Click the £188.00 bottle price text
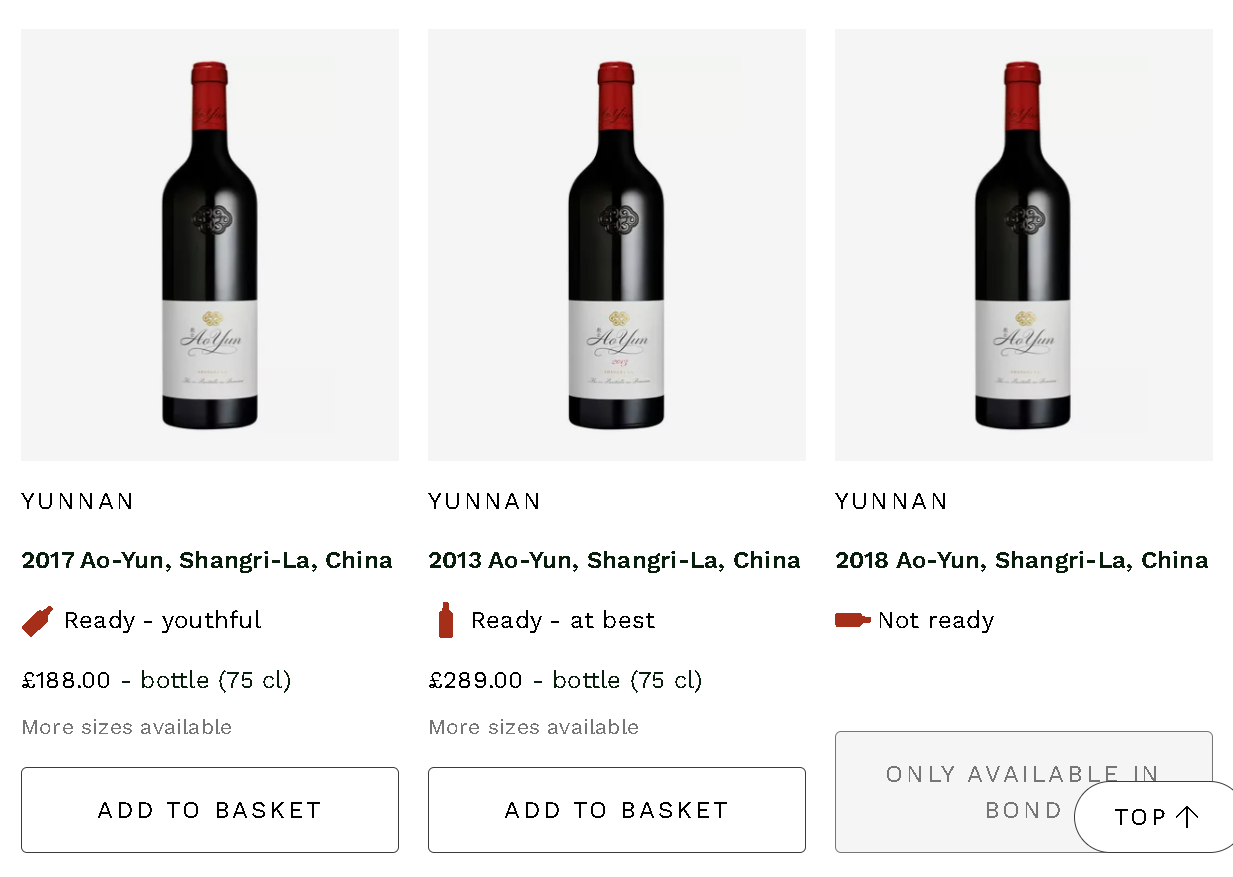The height and width of the screenshot is (877, 1233). (156, 681)
